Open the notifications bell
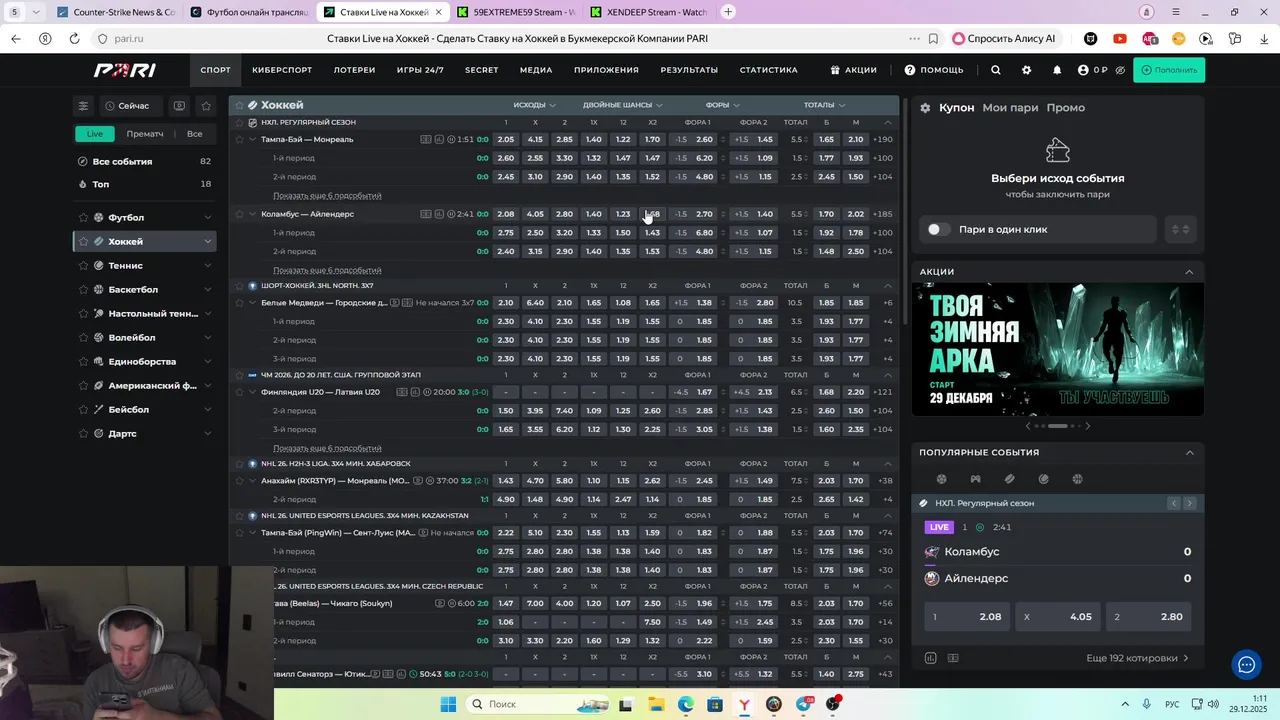This screenshot has width=1280, height=720. (x=1057, y=70)
